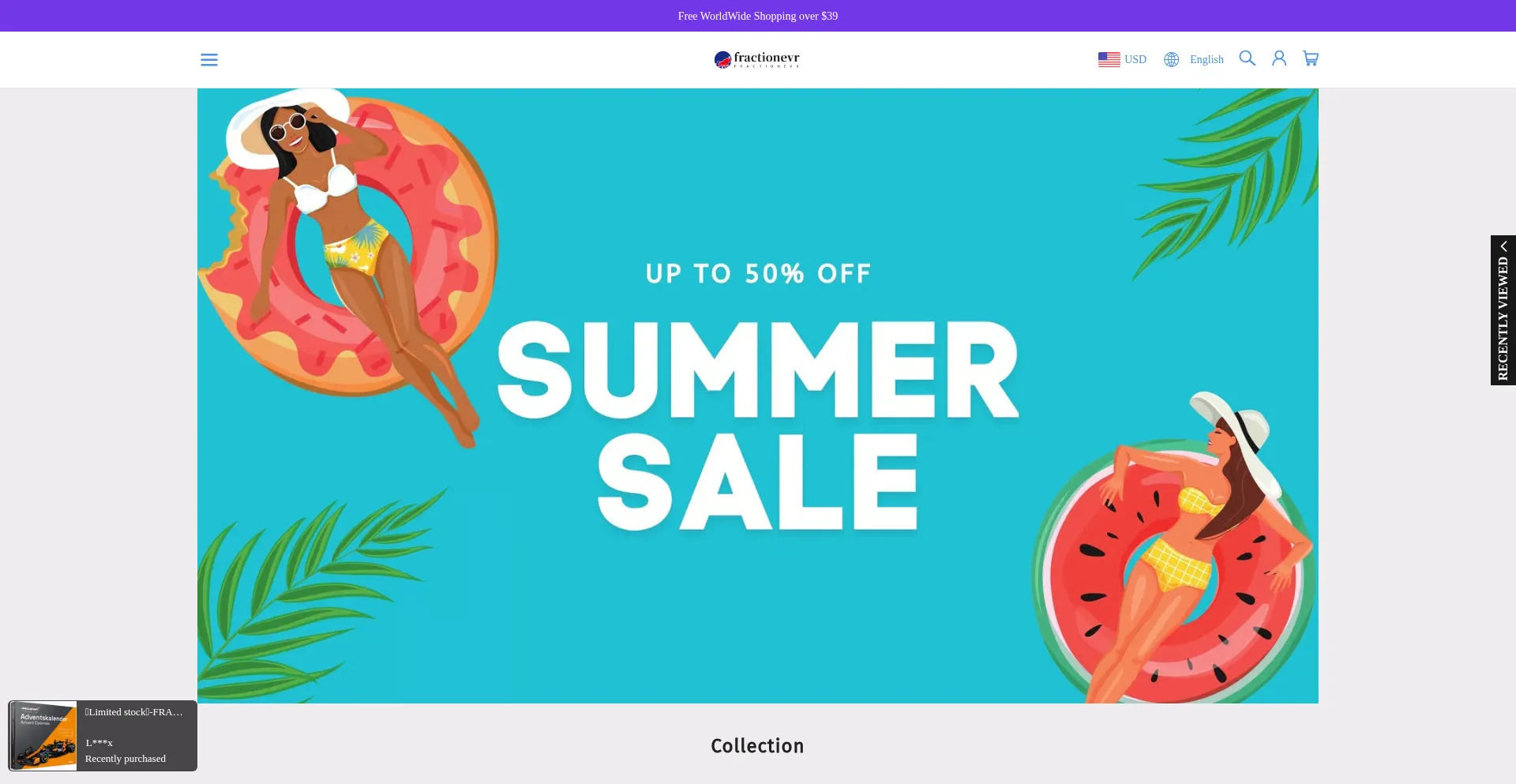Open the user account icon
This screenshot has width=1516, height=784.
click(x=1279, y=58)
